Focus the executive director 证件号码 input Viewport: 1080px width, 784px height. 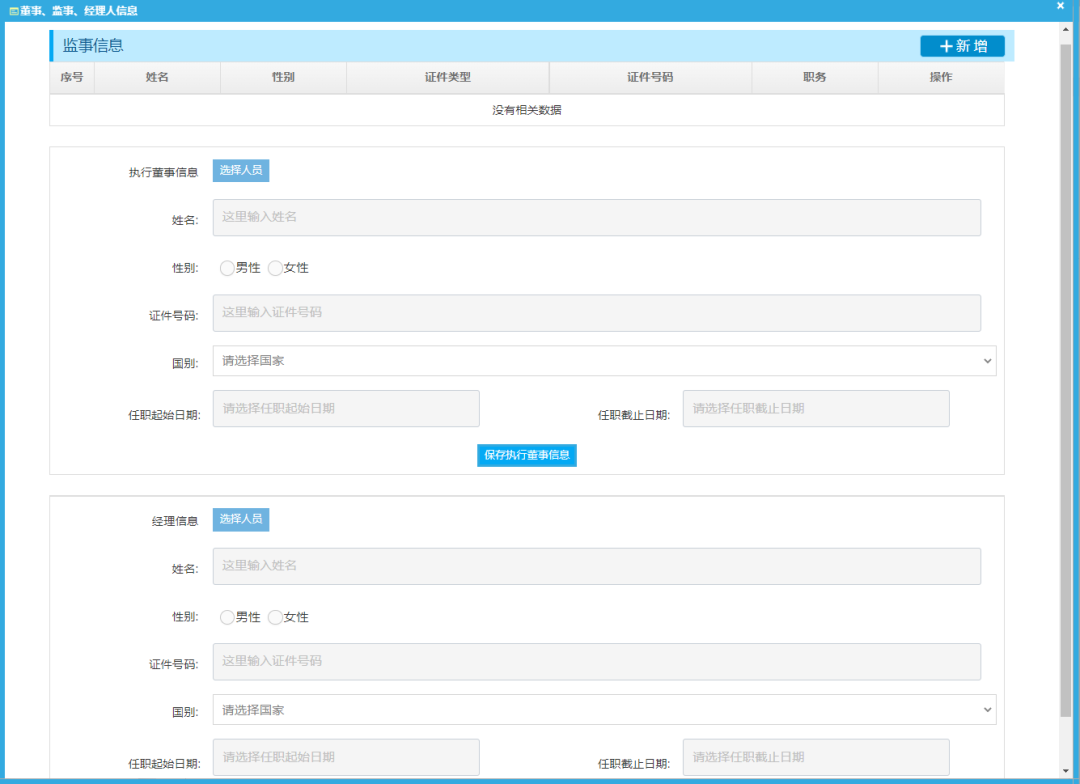596,313
